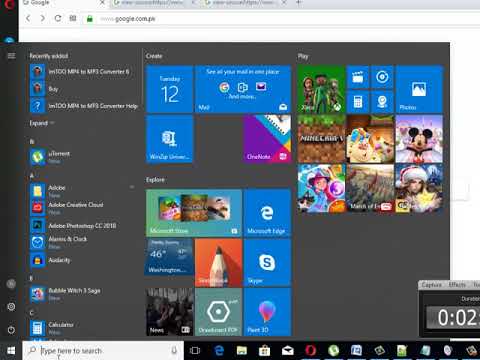Open the Power options button

[x=11, y=330]
